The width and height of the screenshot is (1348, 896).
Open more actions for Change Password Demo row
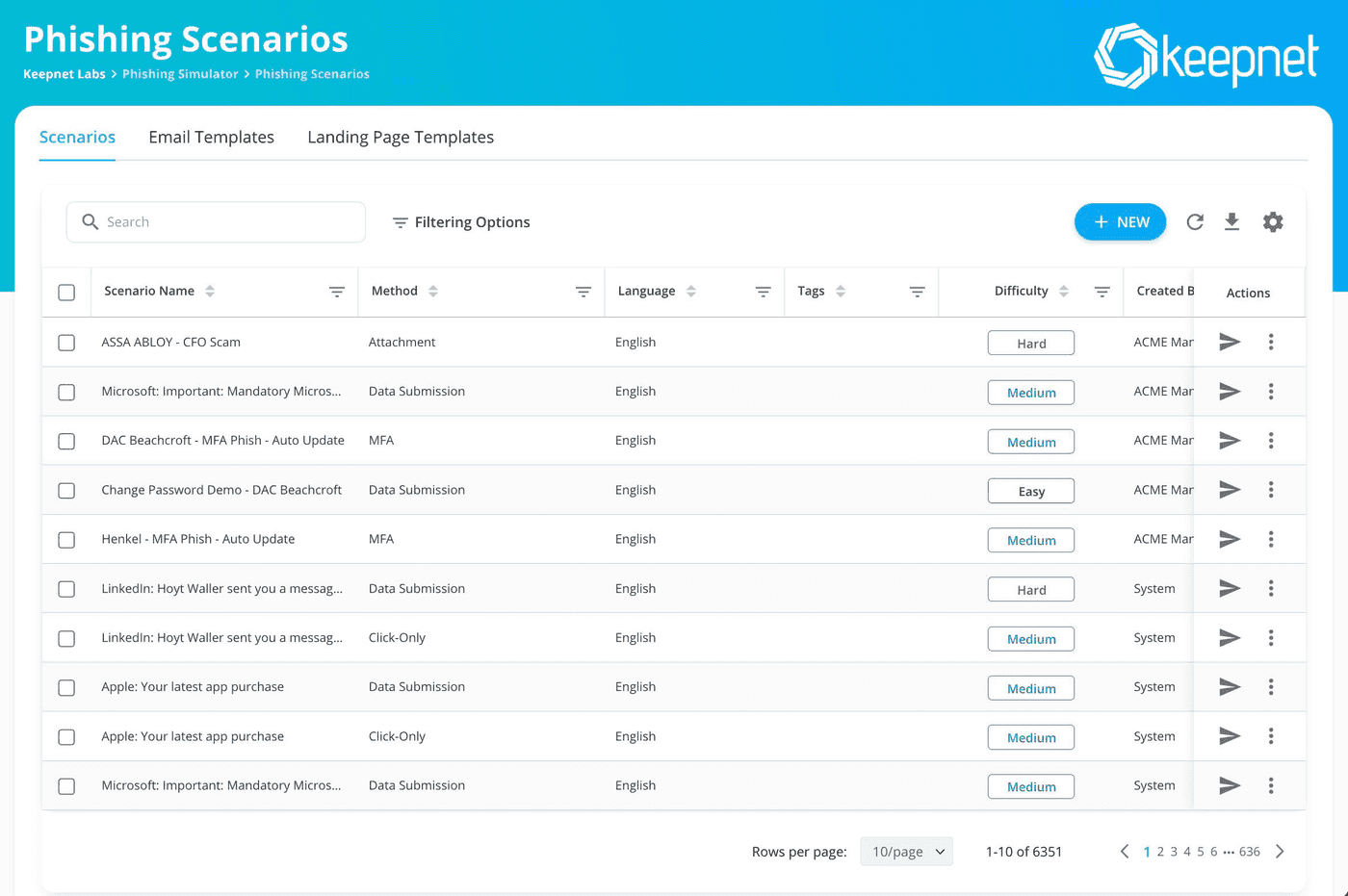pos(1271,490)
